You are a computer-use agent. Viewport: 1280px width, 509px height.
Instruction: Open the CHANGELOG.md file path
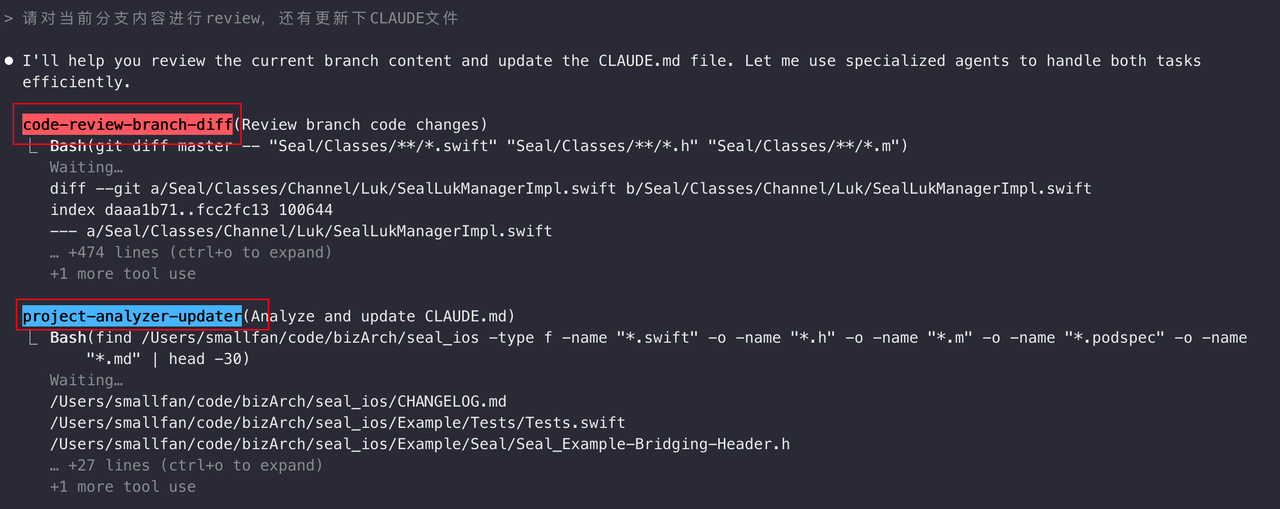click(278, 401)
